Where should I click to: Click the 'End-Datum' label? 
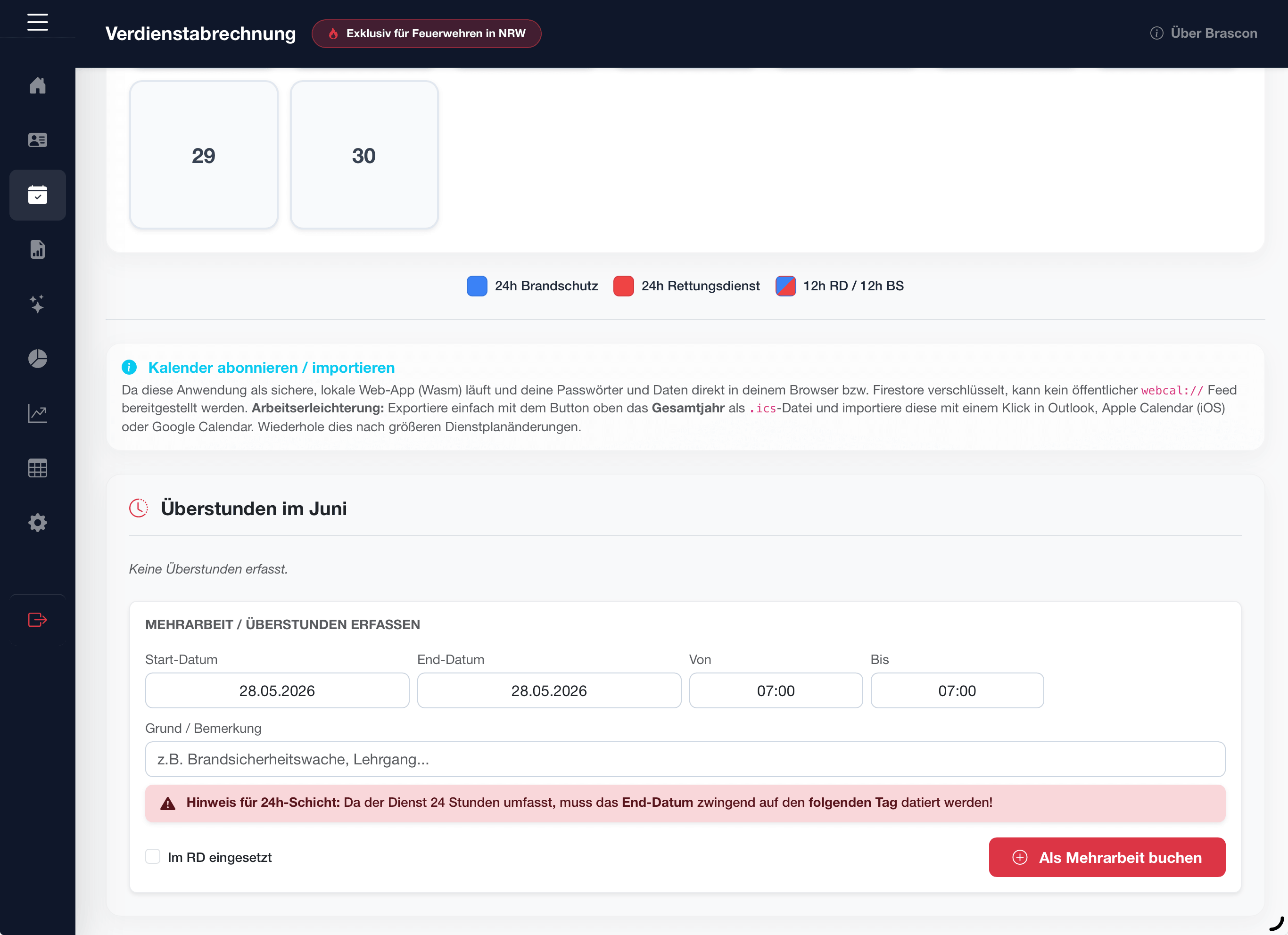click(450, 659)
